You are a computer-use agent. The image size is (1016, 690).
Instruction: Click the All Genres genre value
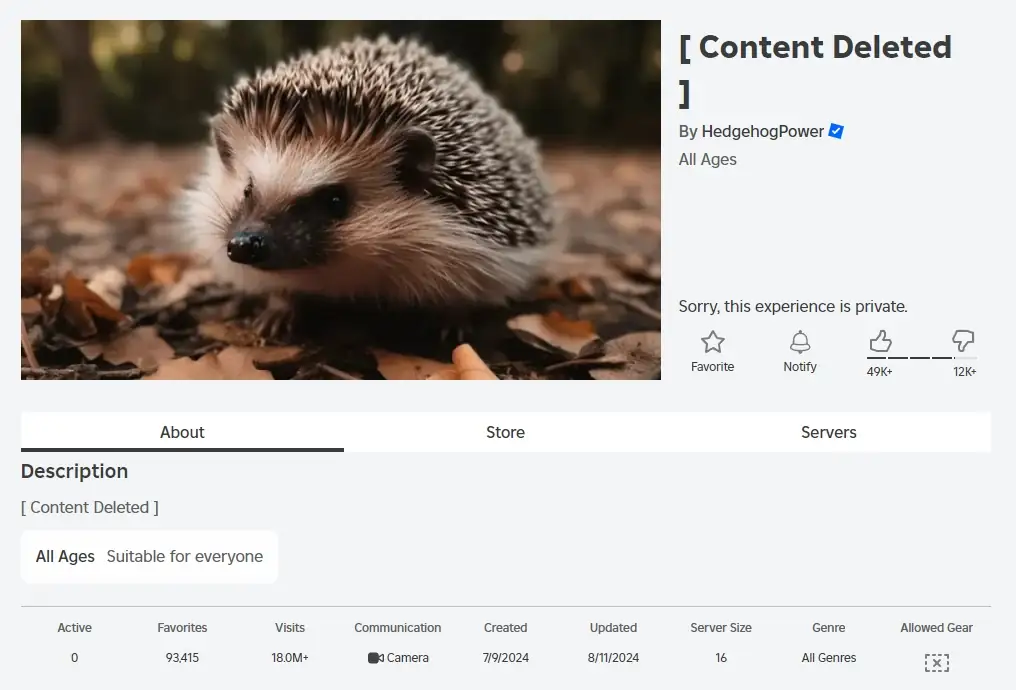(829, 658)
